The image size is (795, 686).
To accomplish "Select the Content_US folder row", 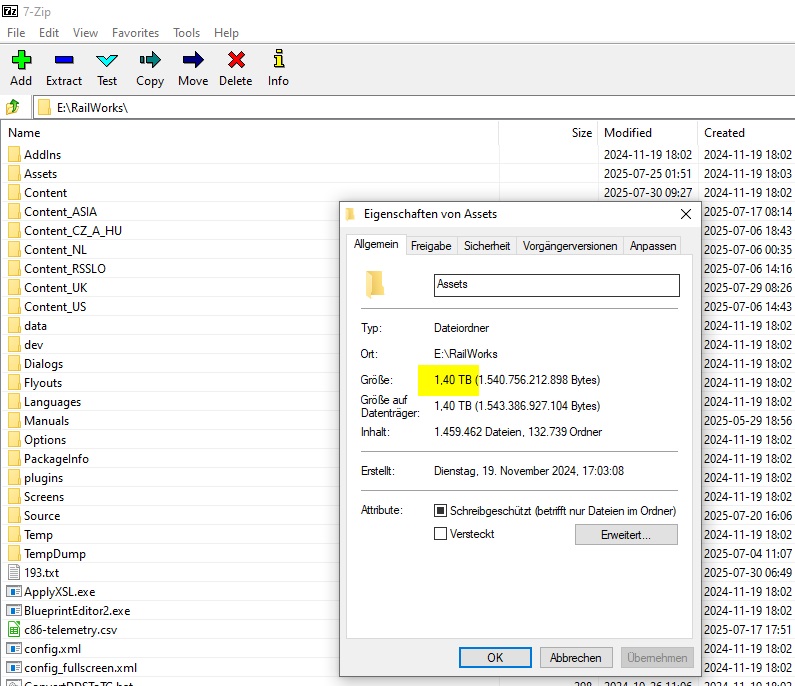I will (x=172, y=307).
